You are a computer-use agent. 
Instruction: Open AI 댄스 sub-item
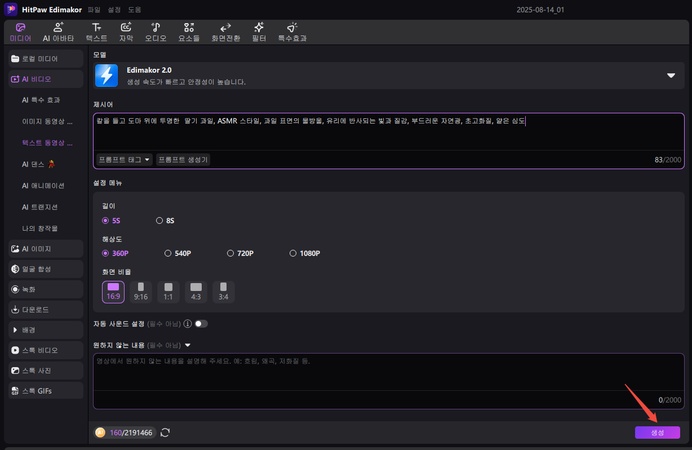(38, 164)
